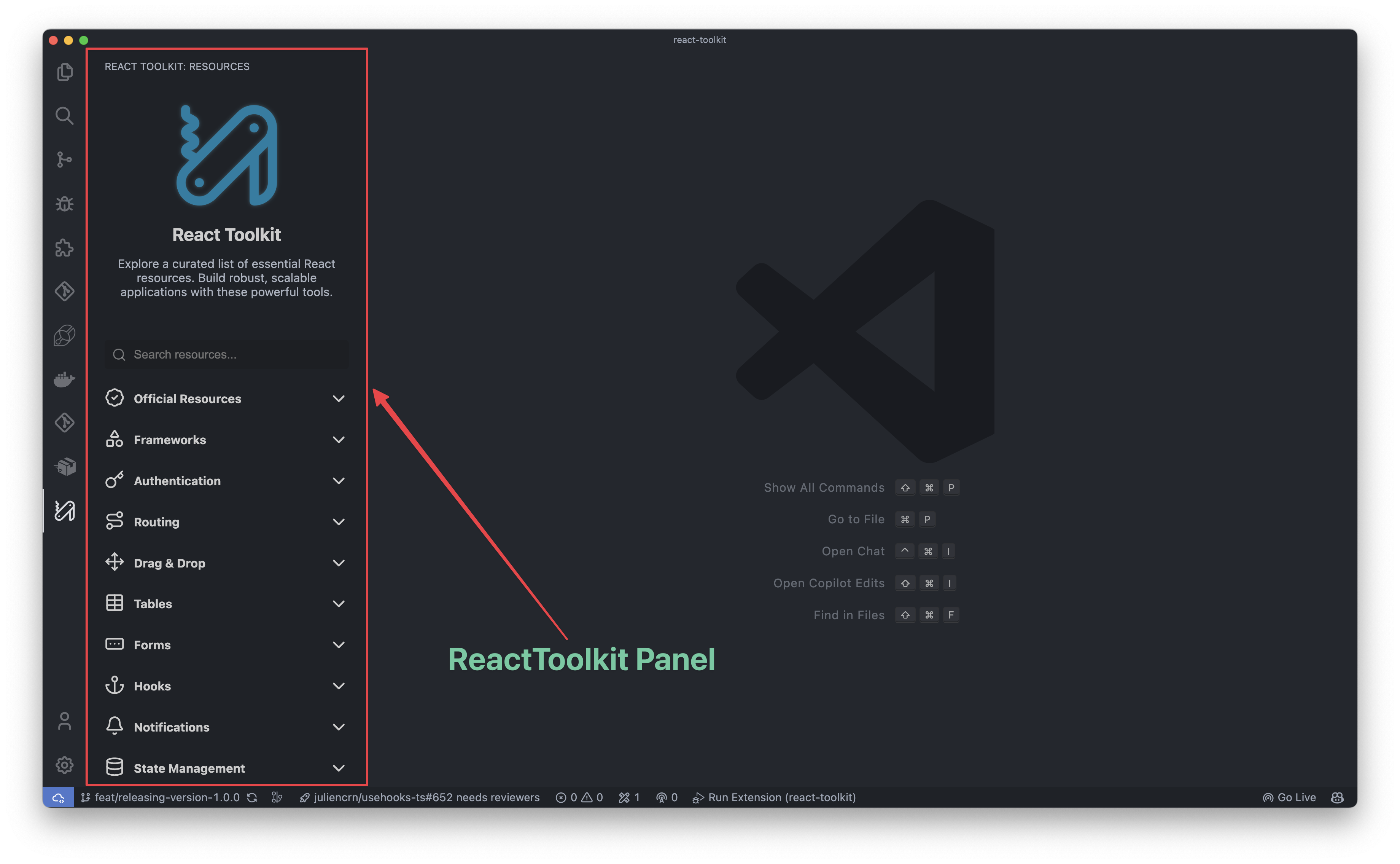Open the Manage gear icon
This screenshot has width=1400, height=864.
[65, 765]
